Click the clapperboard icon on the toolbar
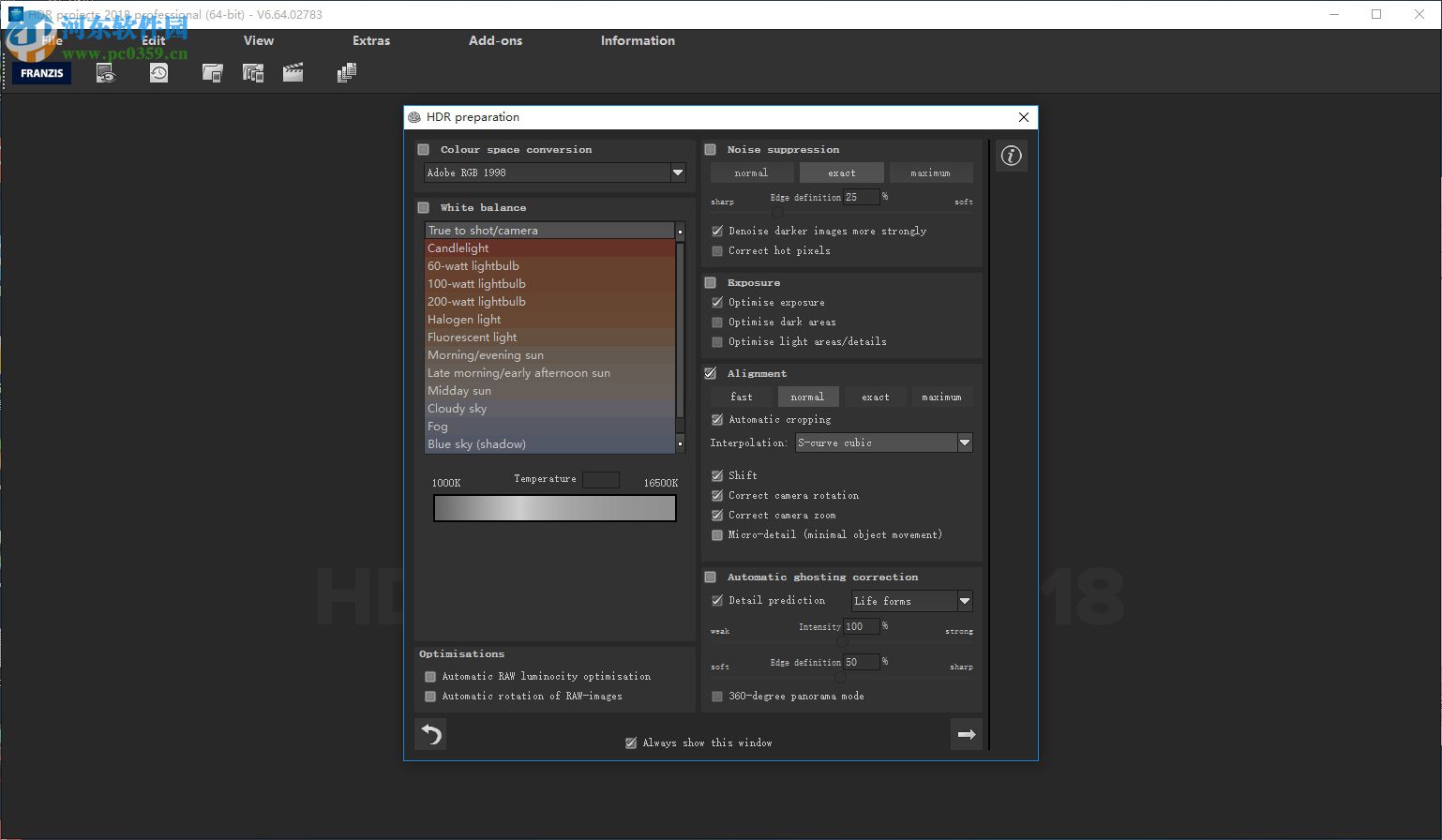The height and width of the screenshot is (840, 1442). pyautogui.click(x=293, y=72)
